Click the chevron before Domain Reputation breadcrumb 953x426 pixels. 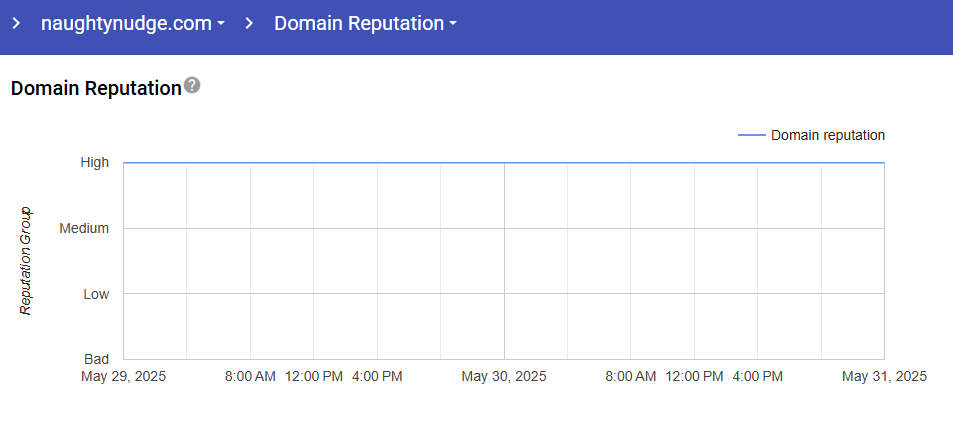[x=250, y=23]
